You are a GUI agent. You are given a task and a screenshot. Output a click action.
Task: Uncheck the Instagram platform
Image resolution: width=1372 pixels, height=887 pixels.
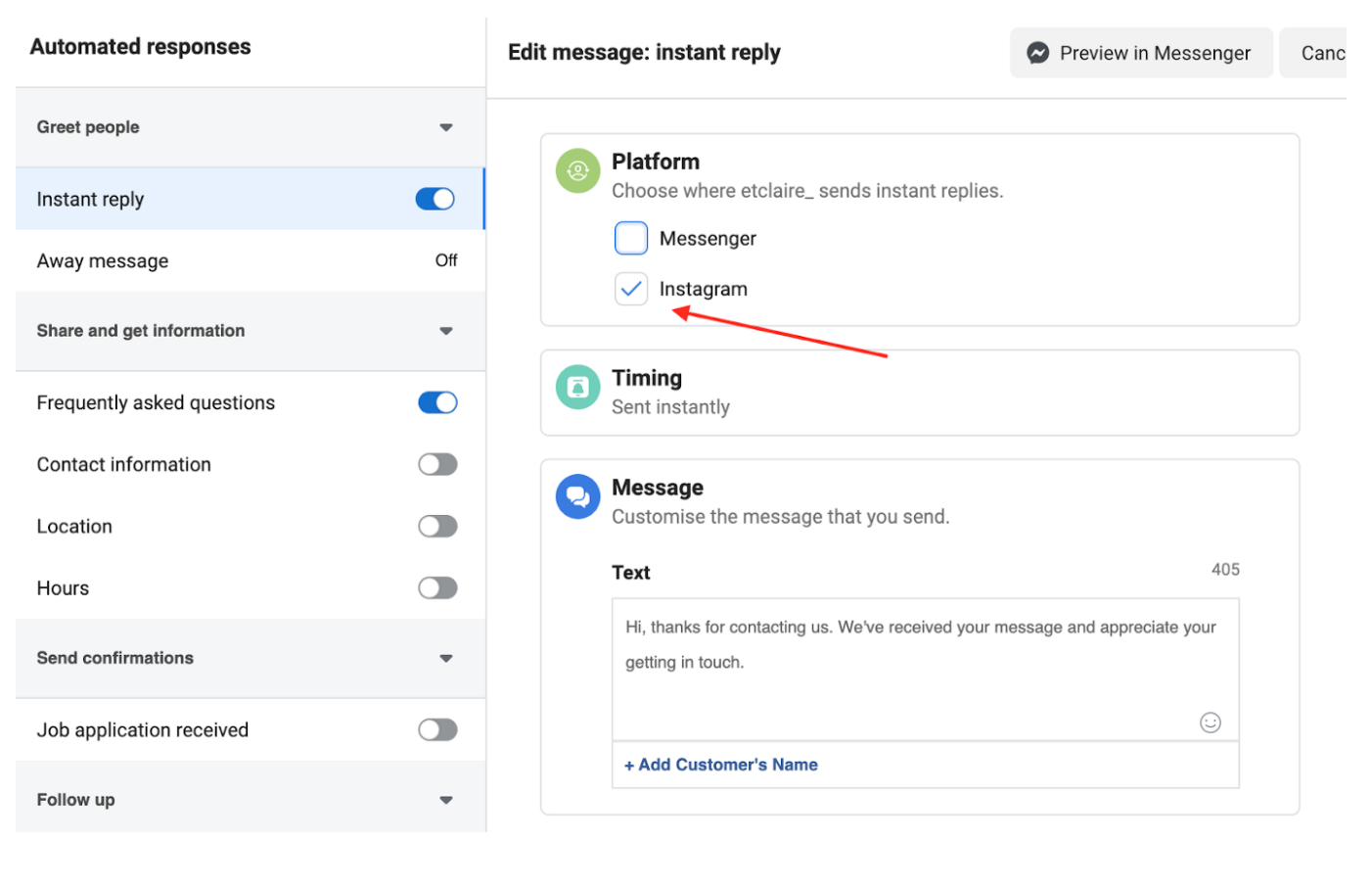631,289
